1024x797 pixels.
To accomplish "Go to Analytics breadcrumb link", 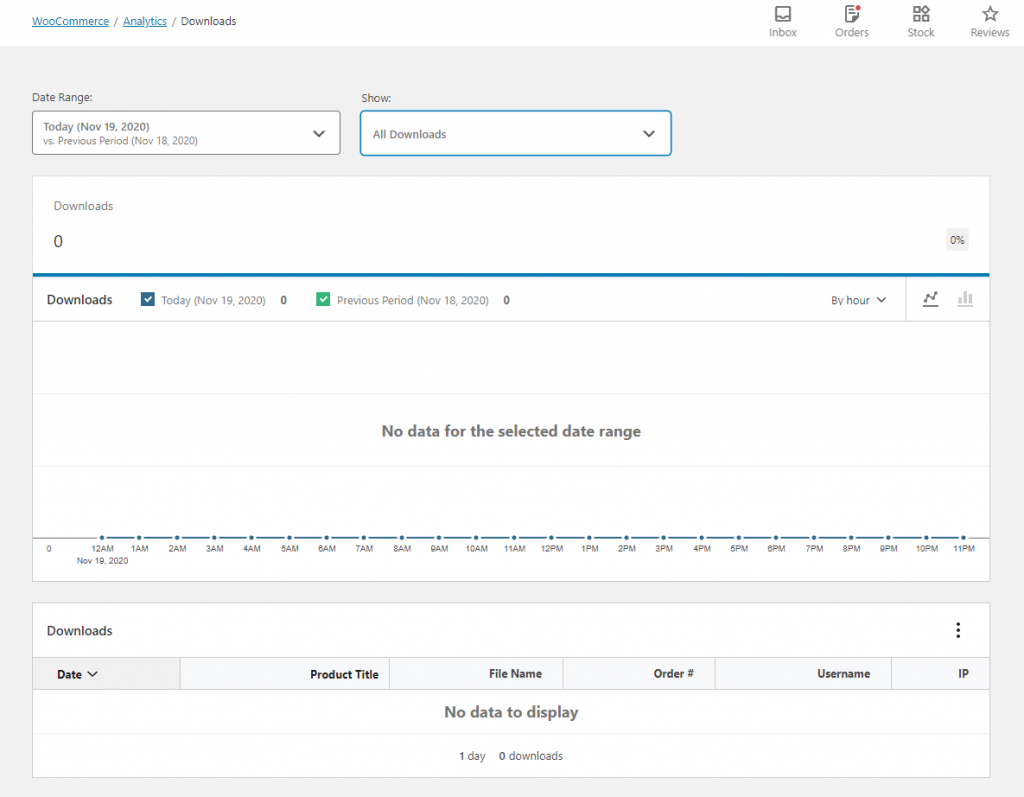I will (145, 21).
